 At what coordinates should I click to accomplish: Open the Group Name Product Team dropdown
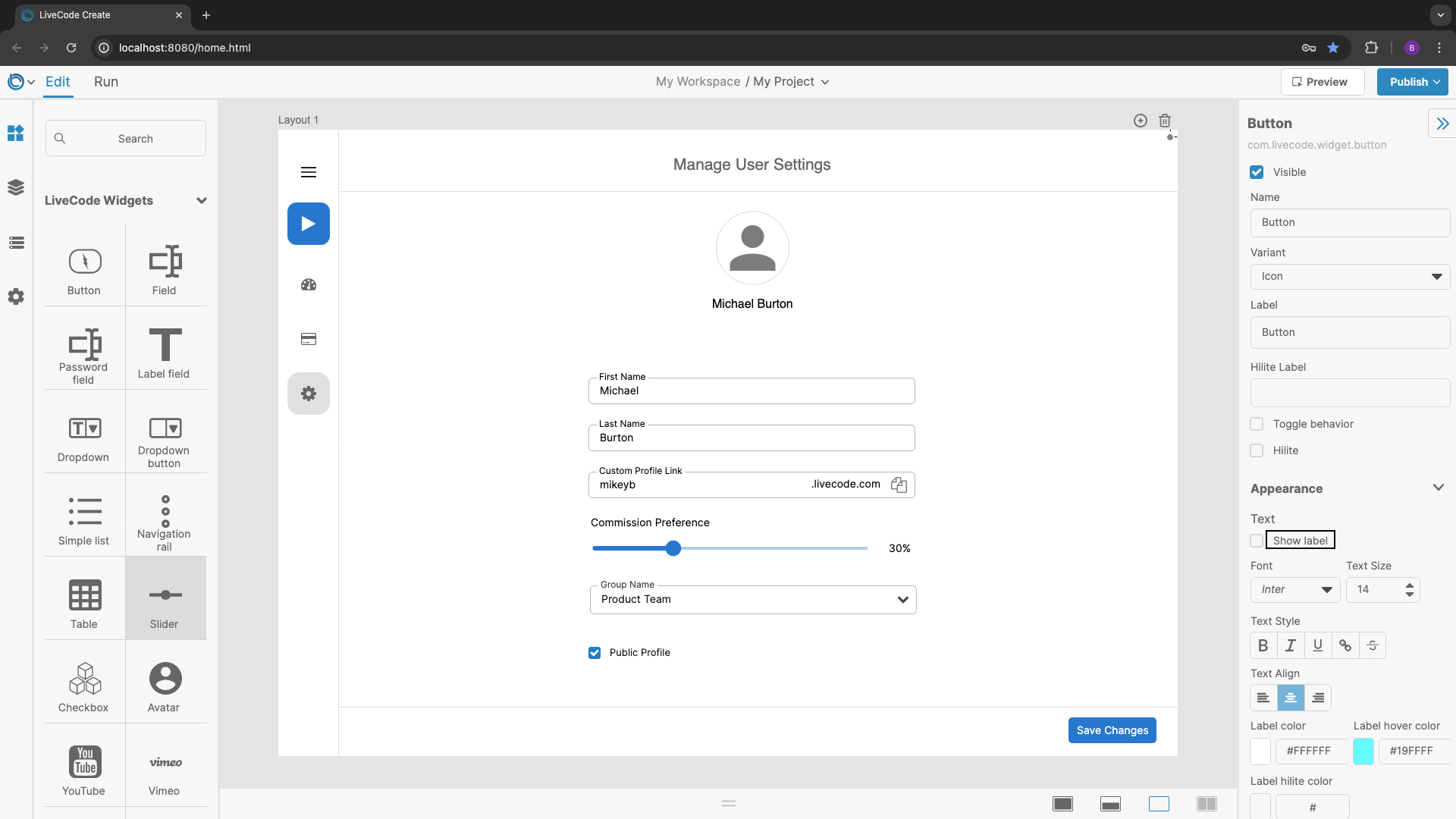click(x=752, y=600)
